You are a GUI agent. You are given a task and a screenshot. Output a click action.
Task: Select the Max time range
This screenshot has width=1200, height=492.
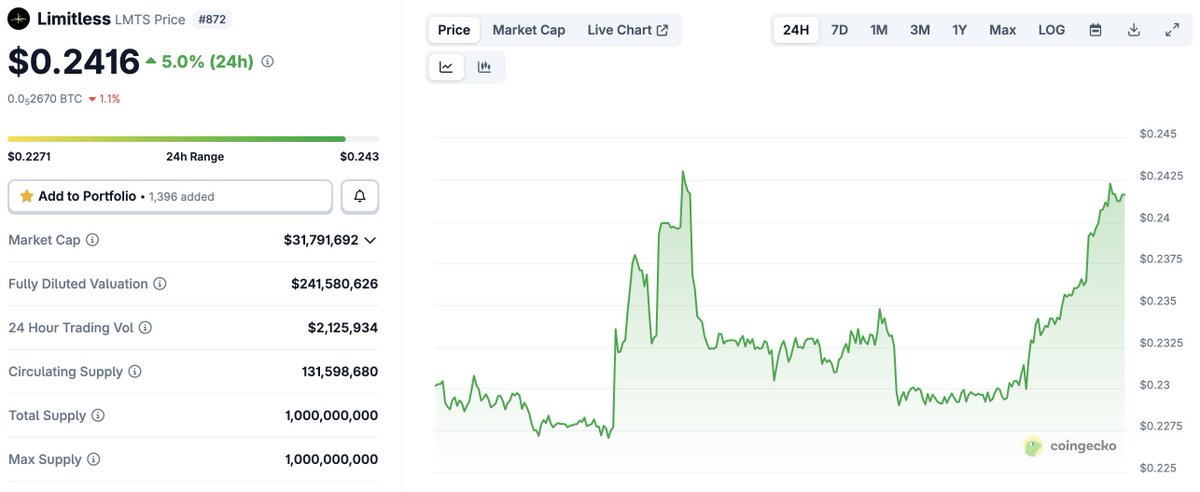[x=1003, y=30]
